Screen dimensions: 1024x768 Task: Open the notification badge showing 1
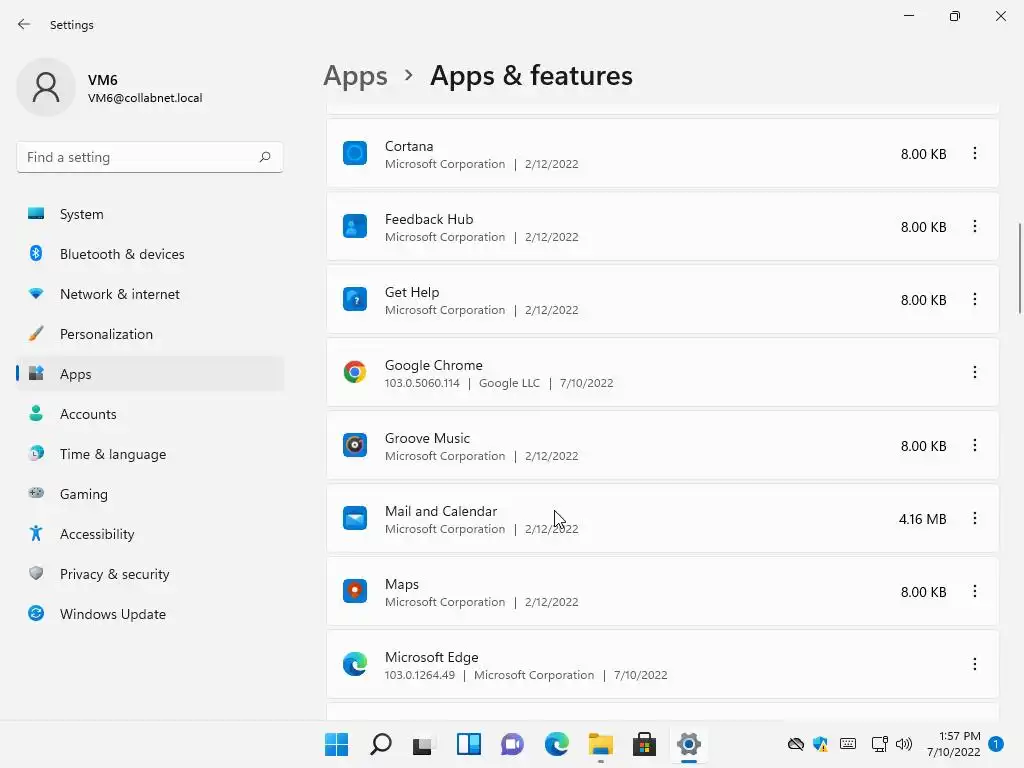(996, 744)
